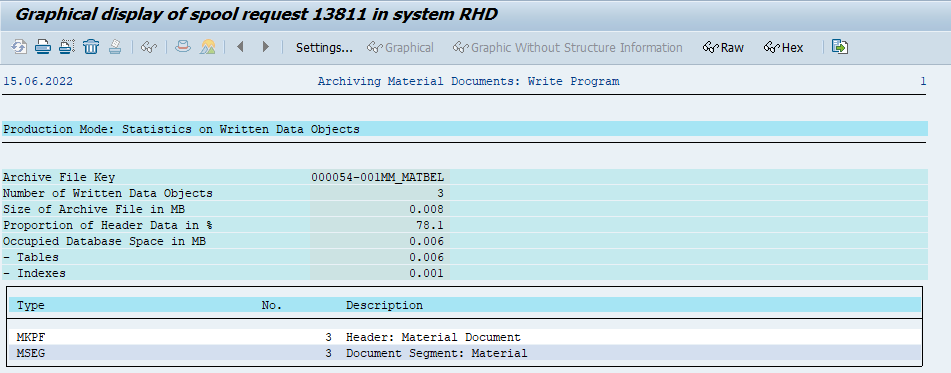Click the standalone glasses display icon

[x=149, y=47]
